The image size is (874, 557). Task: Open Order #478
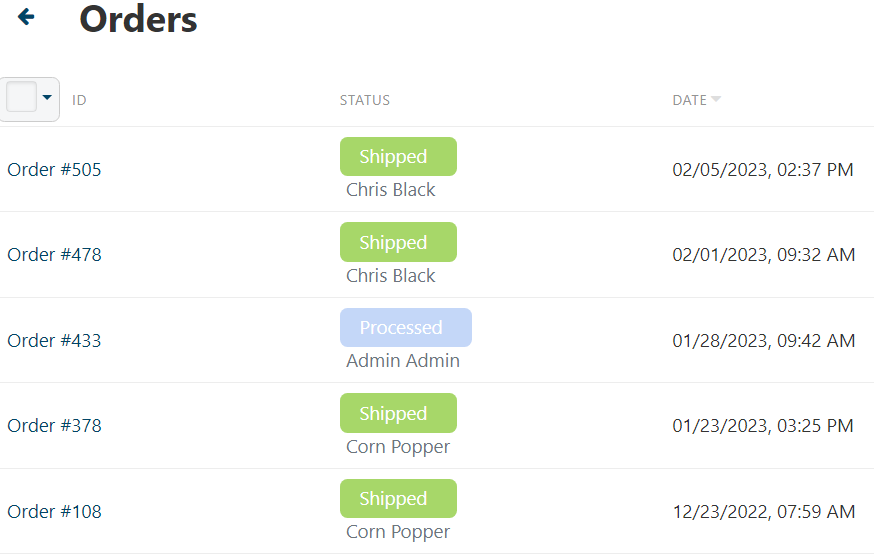click(x=54, y=254)
